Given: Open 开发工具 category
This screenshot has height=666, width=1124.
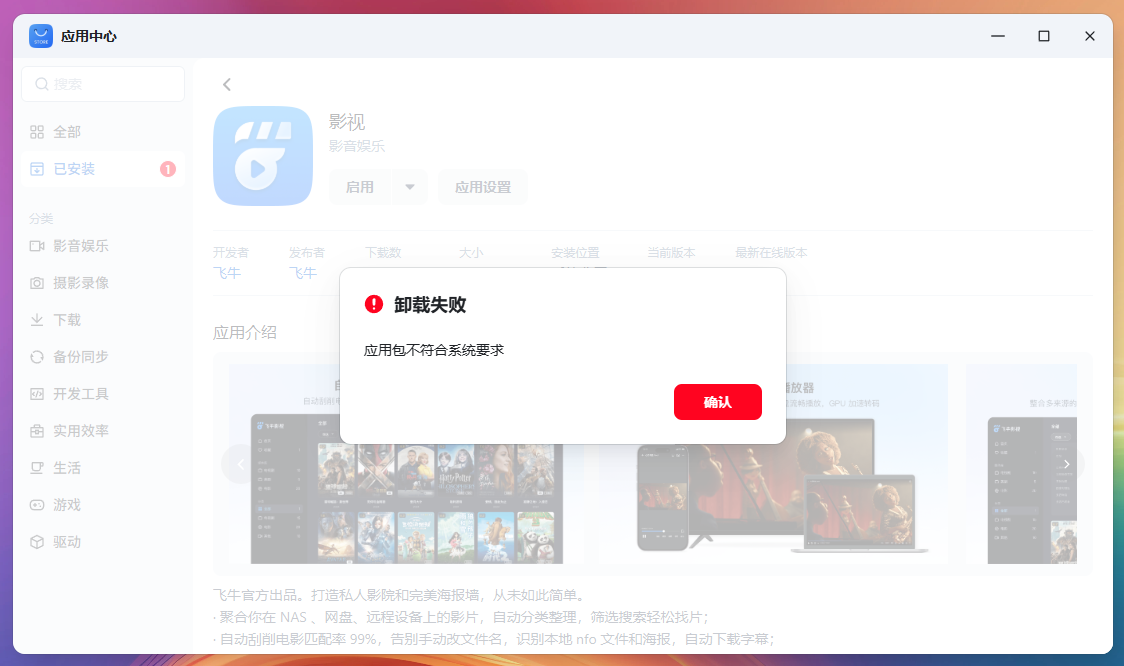Looking at the screenshot, I should click(103, 394).
